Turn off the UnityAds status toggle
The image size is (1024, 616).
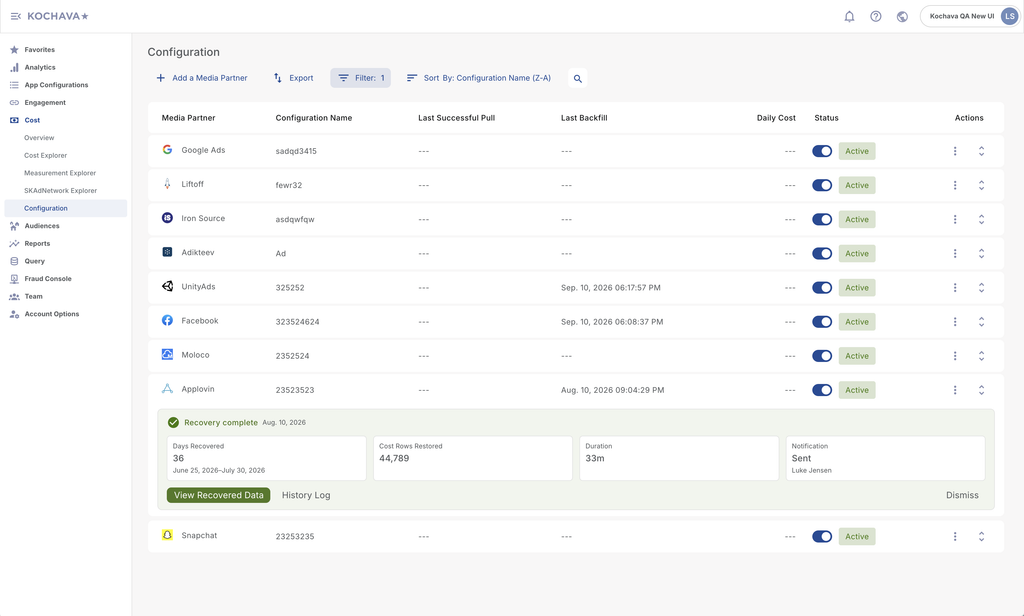(x=822, y=287)
